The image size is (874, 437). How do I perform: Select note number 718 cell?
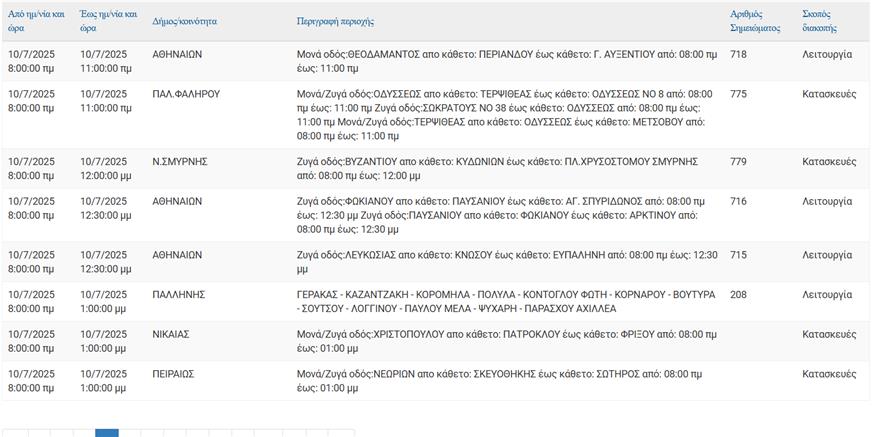[739, 54]
